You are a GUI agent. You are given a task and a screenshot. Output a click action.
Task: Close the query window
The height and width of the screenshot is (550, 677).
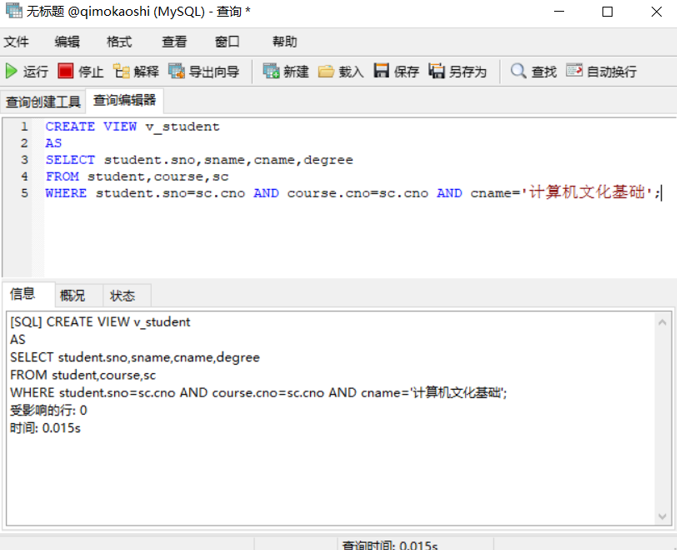point(657,12)
